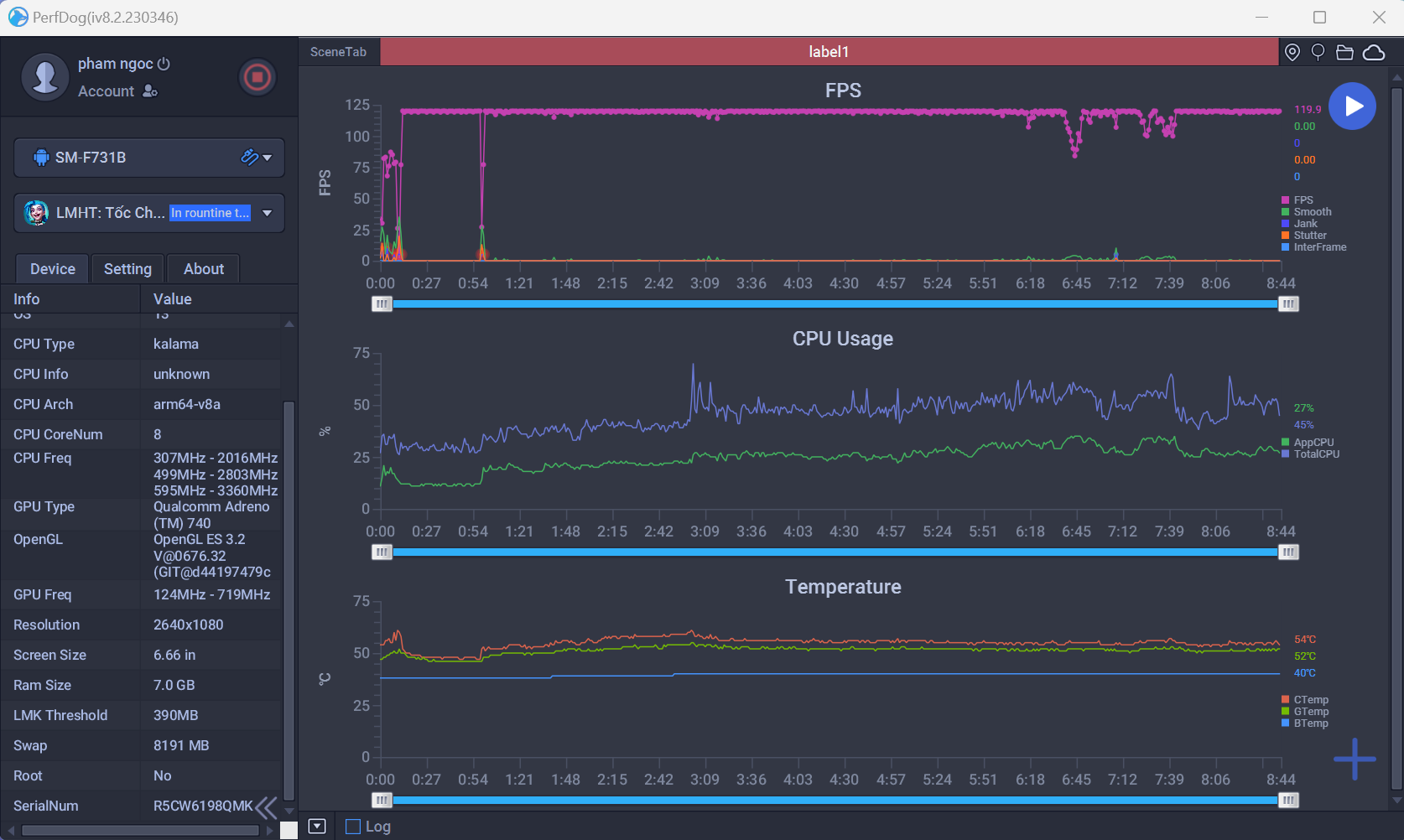This screenshot has height=840, width=1404.
Task: Click the Account link
Action: click(106, 91)
